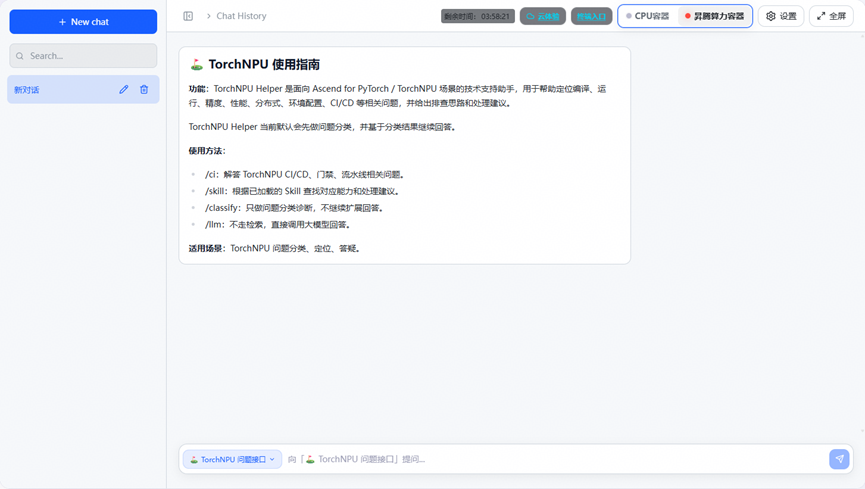Select the 剩余时间 countdown badge

point(478,16)
